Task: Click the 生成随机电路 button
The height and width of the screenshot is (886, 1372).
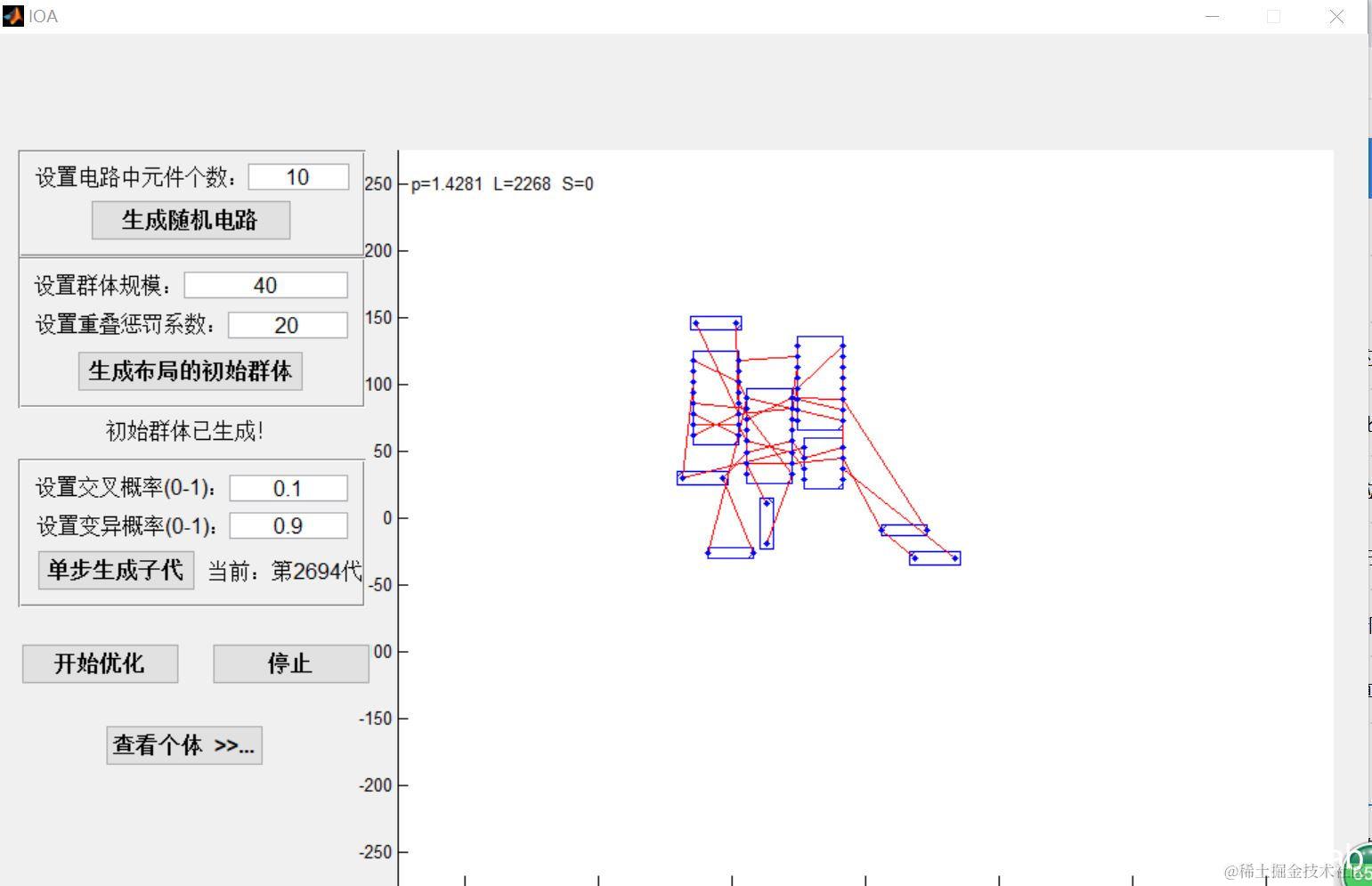Action: 191,220
